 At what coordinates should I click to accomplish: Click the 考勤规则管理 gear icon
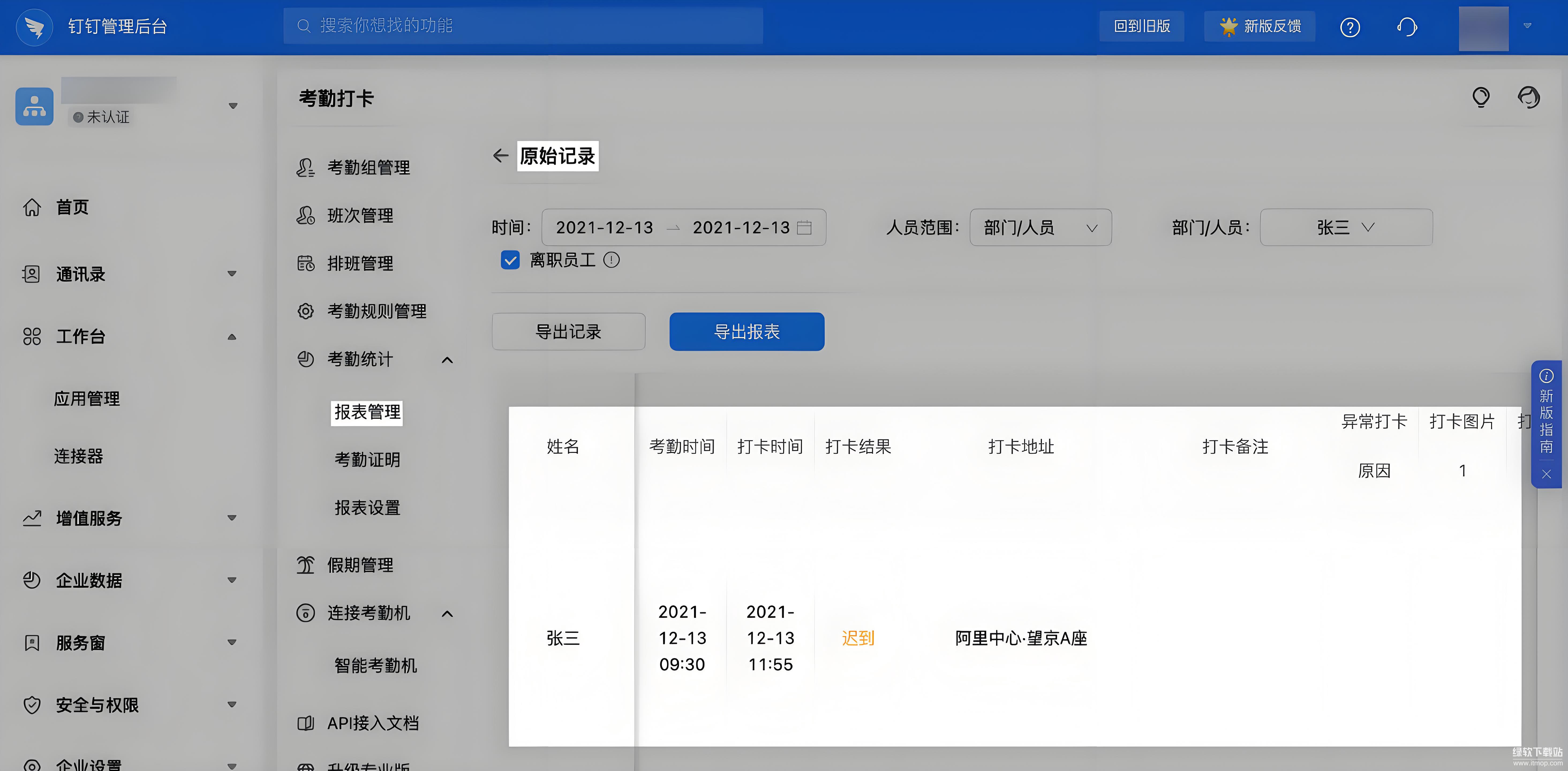click(306, 312)
